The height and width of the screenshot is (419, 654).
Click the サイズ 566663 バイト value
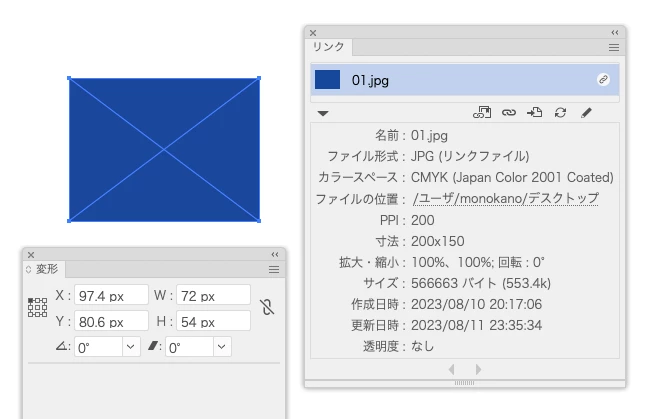481,283
